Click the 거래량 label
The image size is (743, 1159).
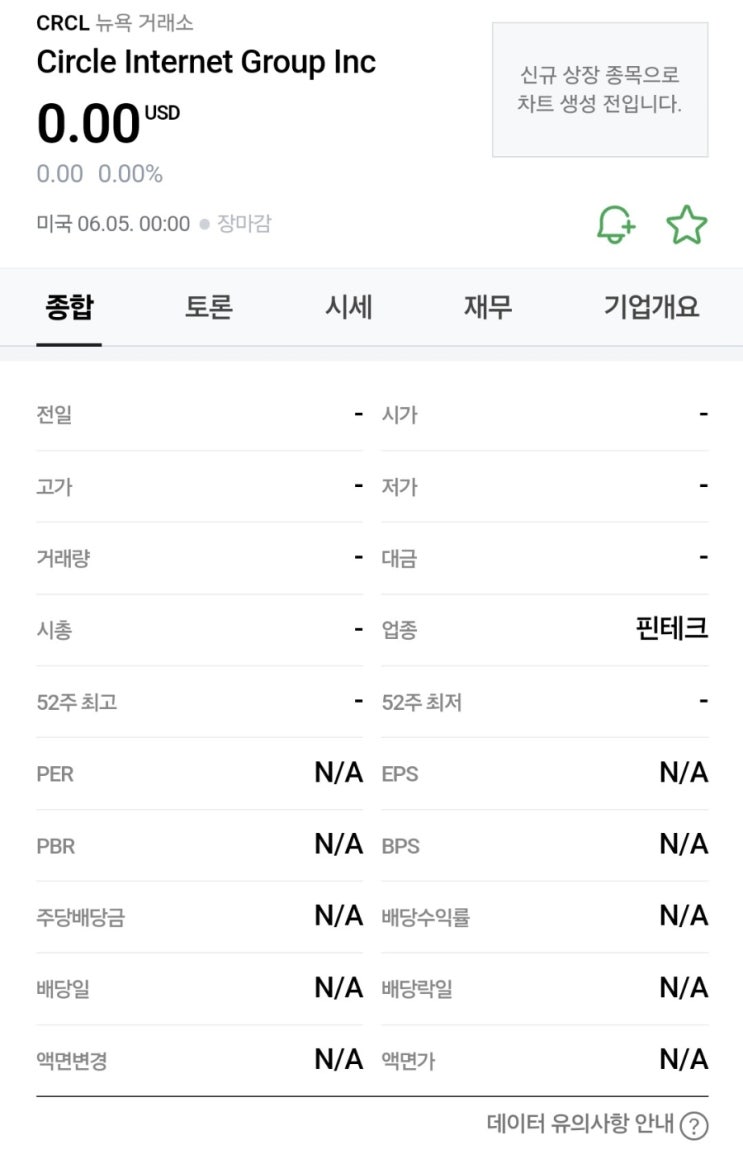coord(63,559)
